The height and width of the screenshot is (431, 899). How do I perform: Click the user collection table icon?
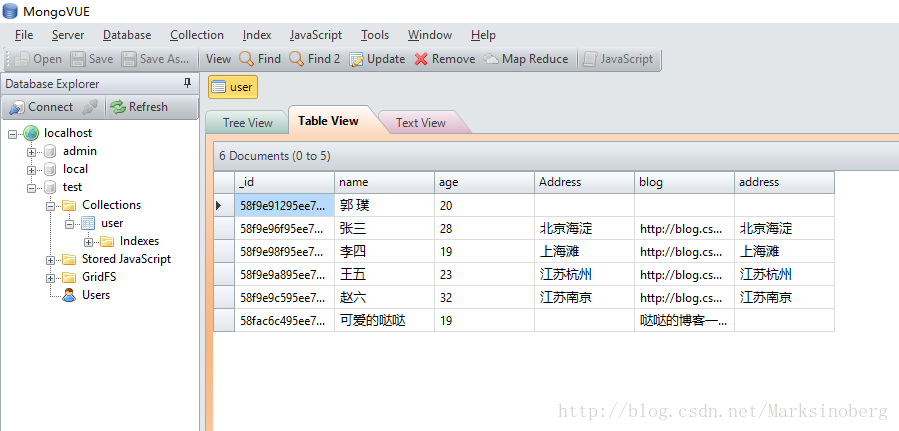[88, 223]
